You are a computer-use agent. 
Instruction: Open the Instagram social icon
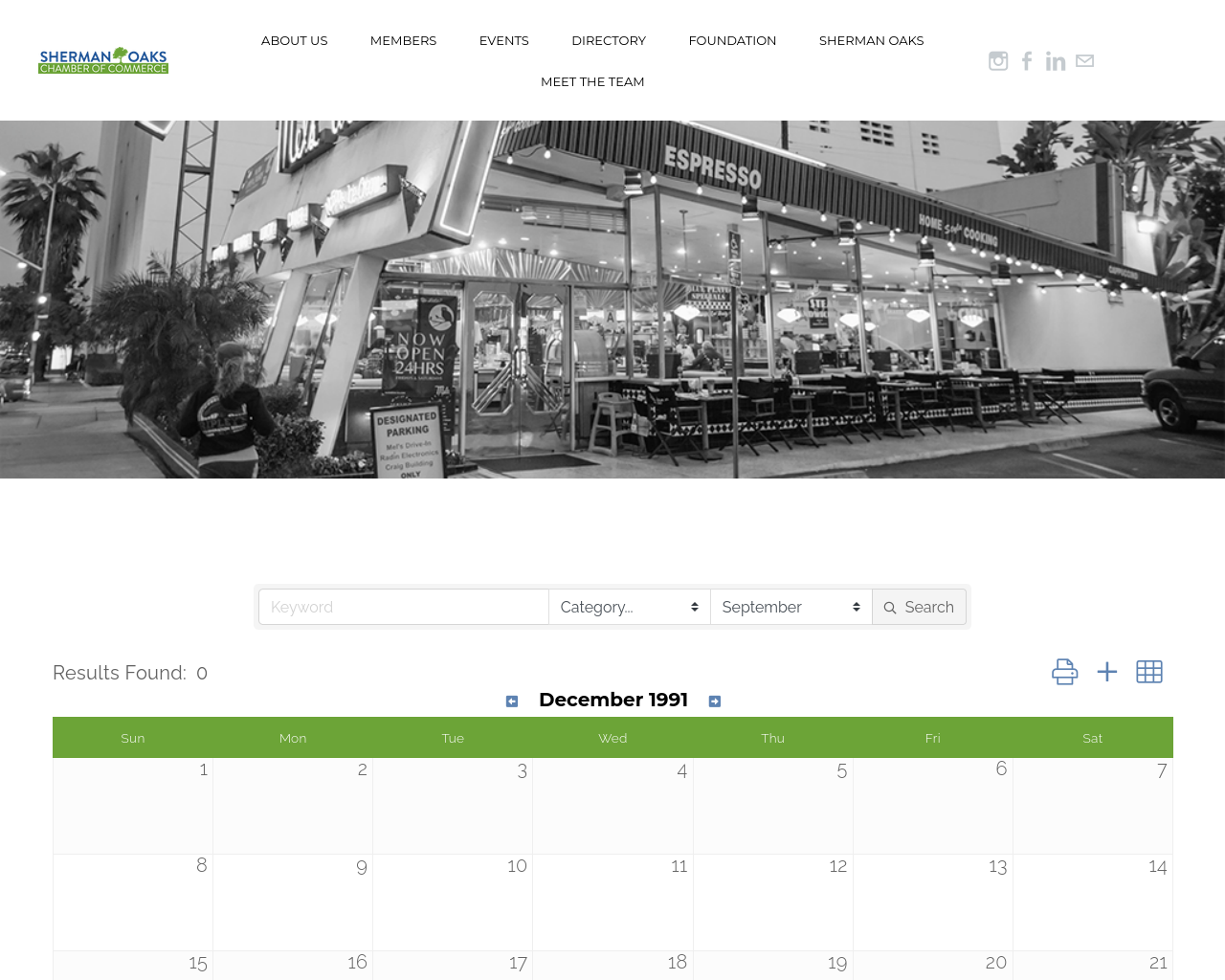click(998, 61)
